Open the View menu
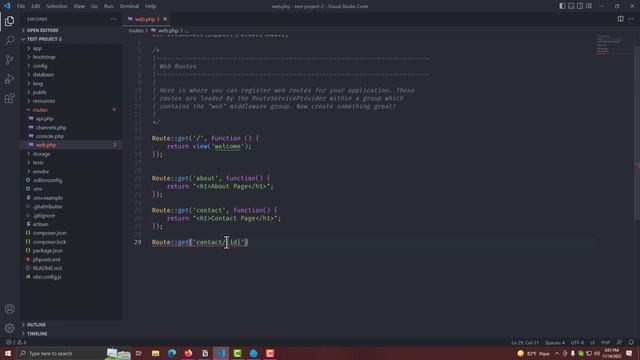 (79, 6)
